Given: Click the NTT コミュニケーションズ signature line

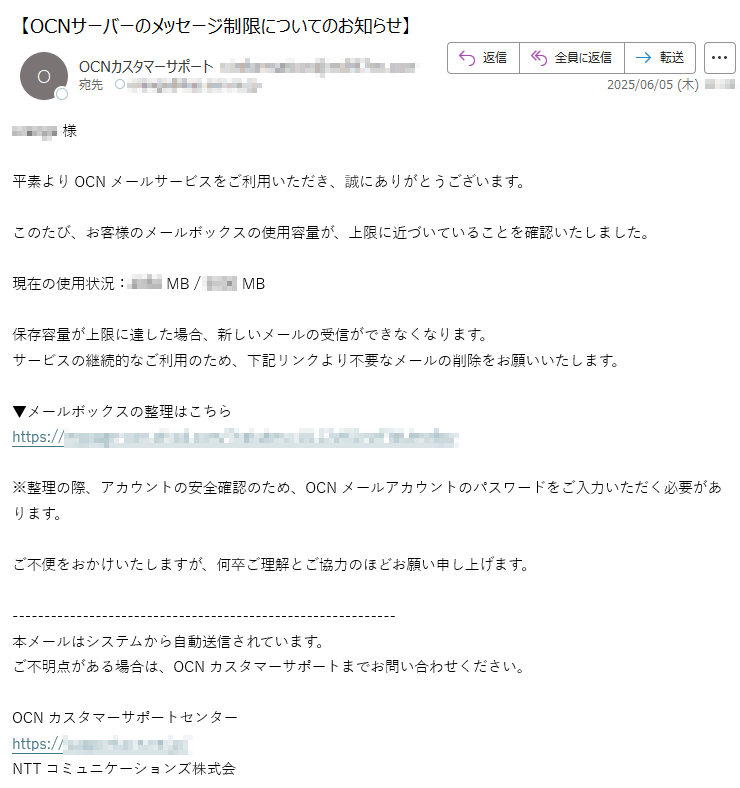Looking at the screenshot, I should [124, 769].
